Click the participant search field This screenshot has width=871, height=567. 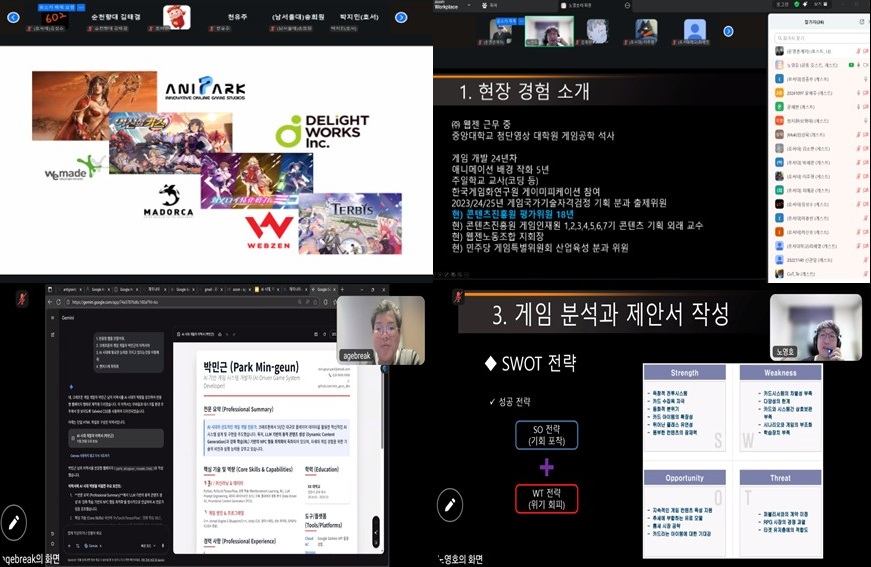(821, 38)
